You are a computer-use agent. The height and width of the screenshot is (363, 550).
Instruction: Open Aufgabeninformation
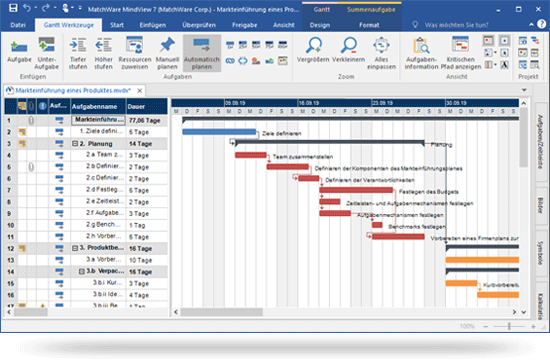(421, 53)
